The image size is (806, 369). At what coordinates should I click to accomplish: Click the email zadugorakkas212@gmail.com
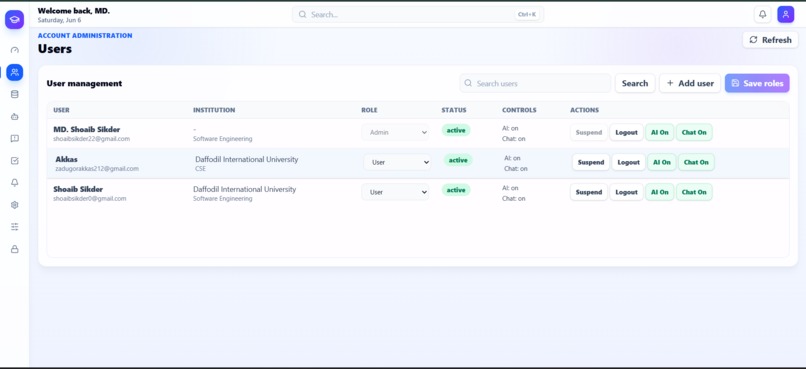click(x=97, y=169)
